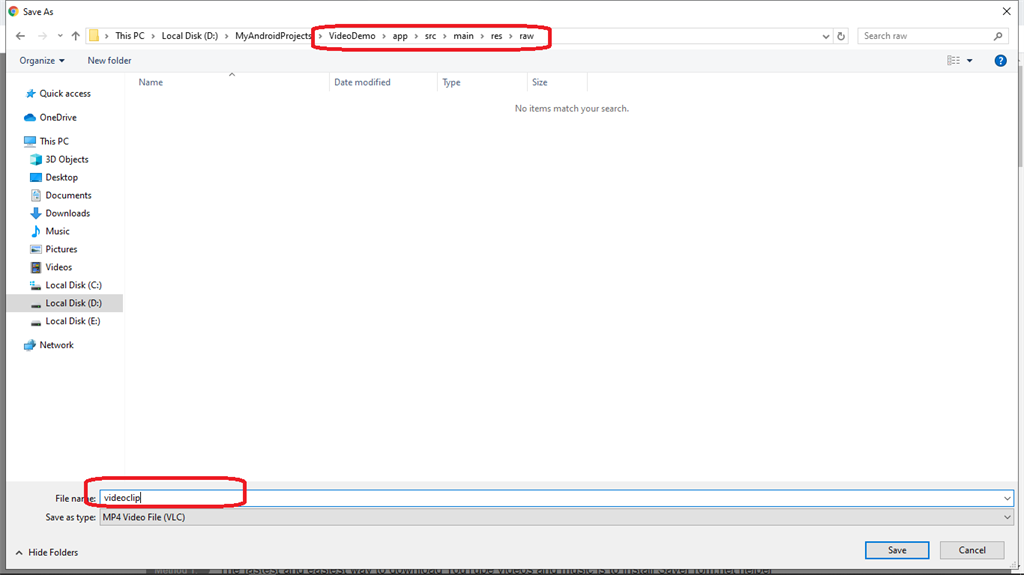Select Local Disk (D:) drive
1024x575 pixels.
coord(74,303)
